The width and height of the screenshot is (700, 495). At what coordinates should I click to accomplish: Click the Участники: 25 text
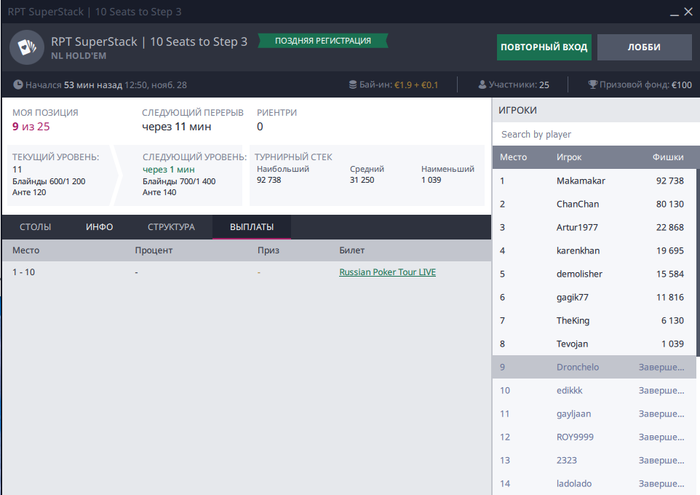pyautogui.click(x=519, y=84)
